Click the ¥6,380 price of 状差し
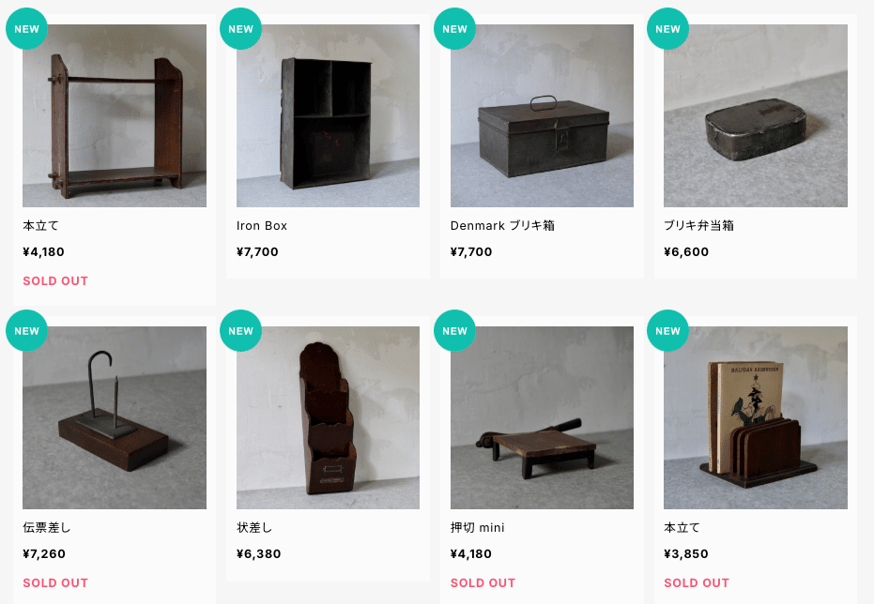The image size is (874, 604). (259, 554)
